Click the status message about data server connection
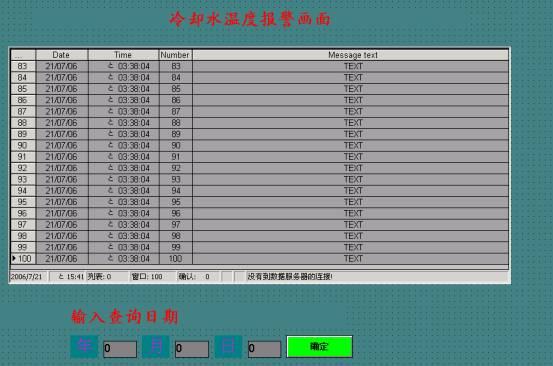553x366 pixels. click(x=290, y=277)
